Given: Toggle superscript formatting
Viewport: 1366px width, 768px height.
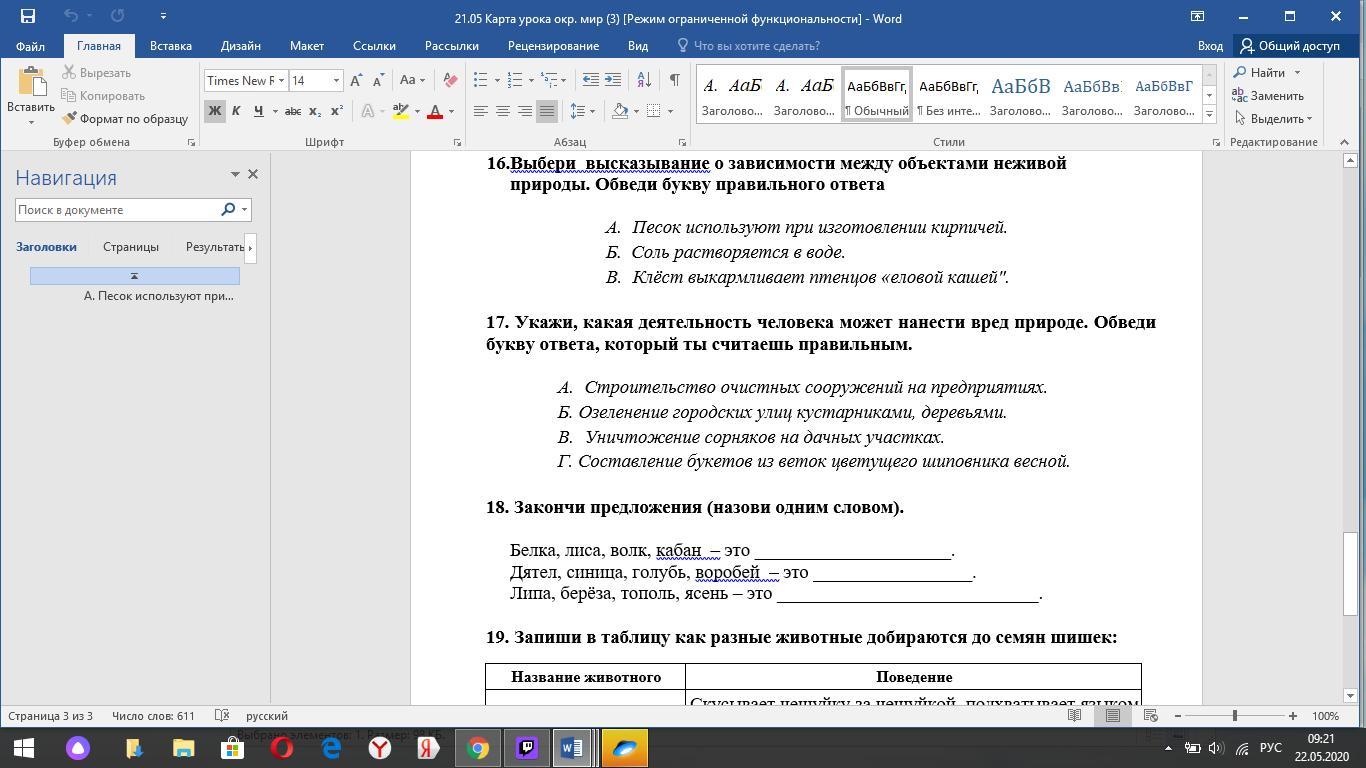Looking at the screenshot, I should coord(337,111).
